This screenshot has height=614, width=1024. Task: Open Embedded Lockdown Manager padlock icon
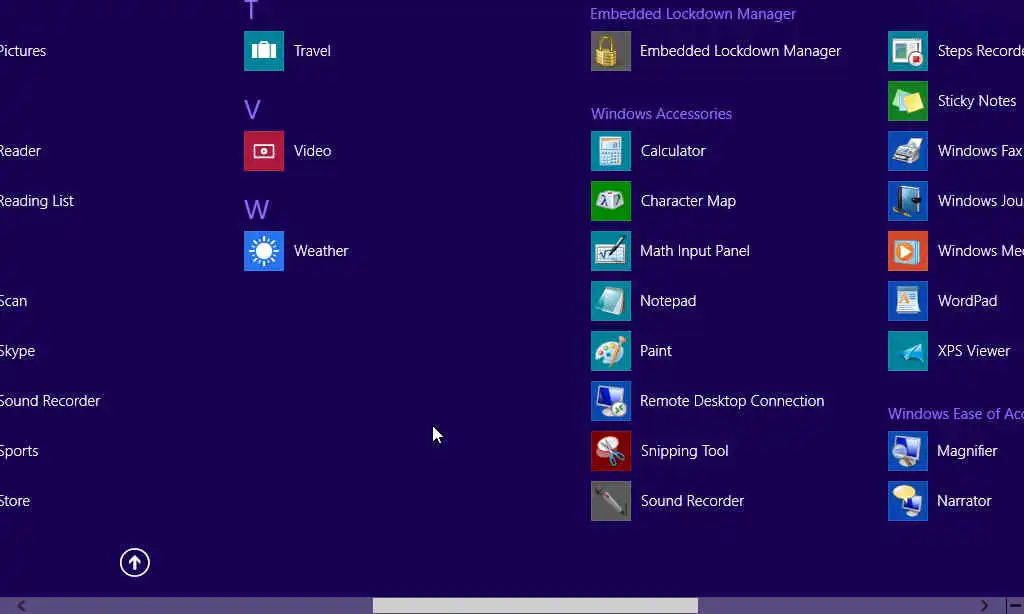[611, 51]
